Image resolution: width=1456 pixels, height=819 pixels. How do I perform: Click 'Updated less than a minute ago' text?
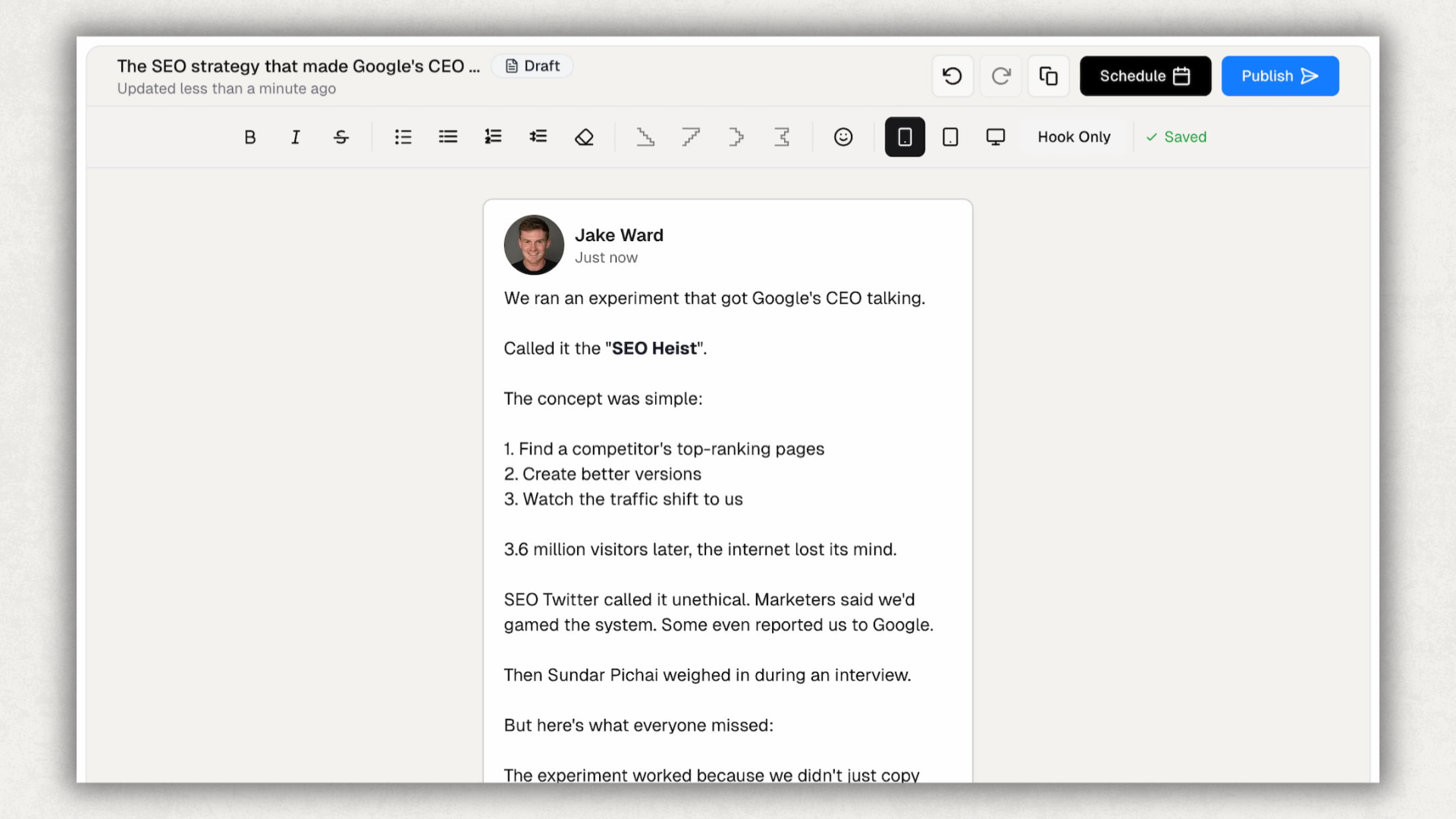tap(226, 89)
